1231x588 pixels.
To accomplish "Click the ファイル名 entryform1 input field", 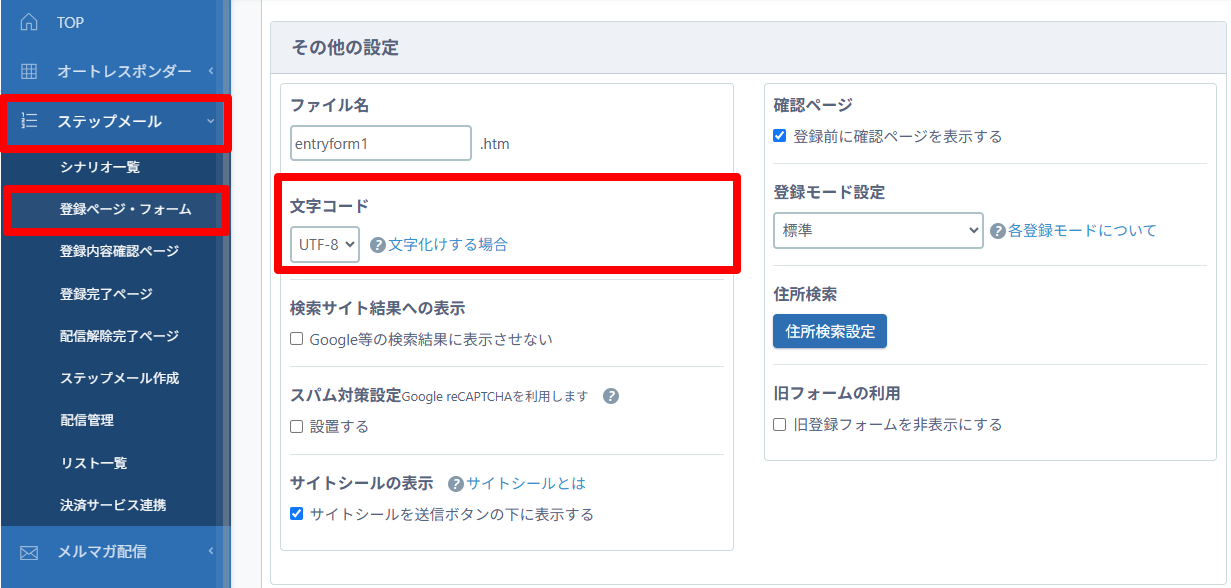I will click(380, 143).
